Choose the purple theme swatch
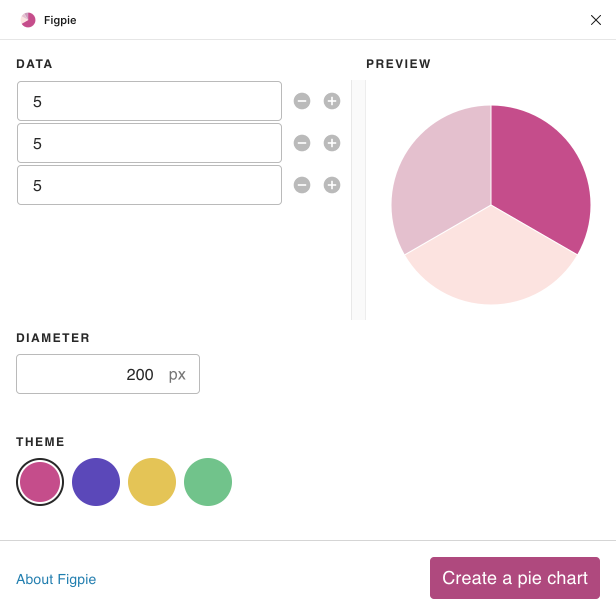The image size is (616, 616). 96,482
